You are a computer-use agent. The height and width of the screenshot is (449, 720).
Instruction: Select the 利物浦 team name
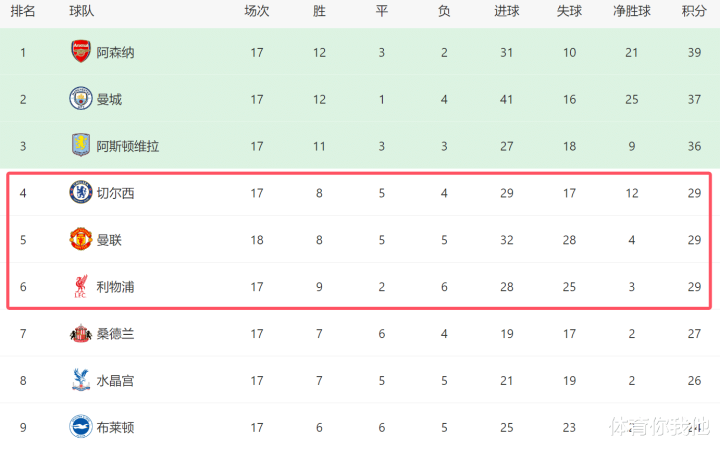pyautogui.click(x=115, y=287)
